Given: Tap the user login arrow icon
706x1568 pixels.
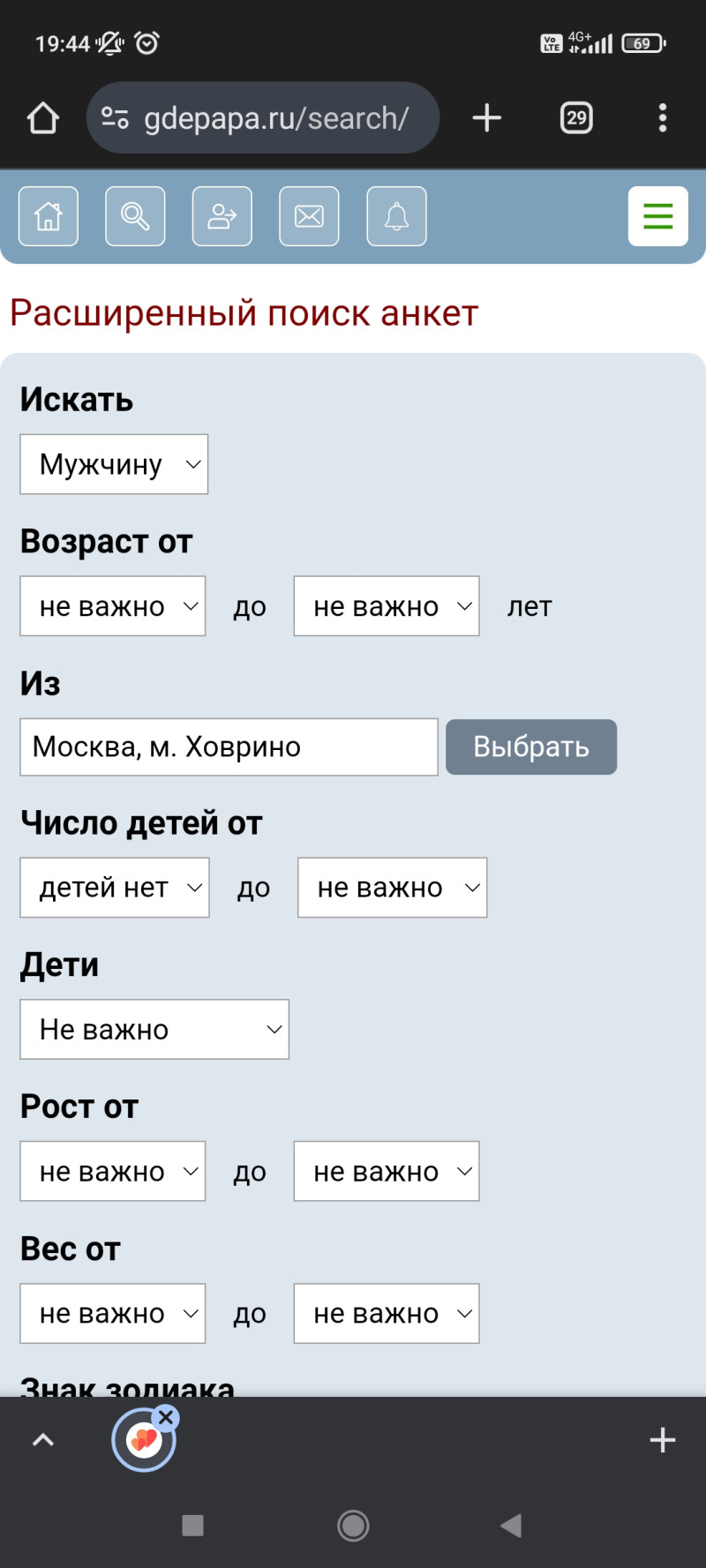Looking at the screenshot, I should click(222, 216).
